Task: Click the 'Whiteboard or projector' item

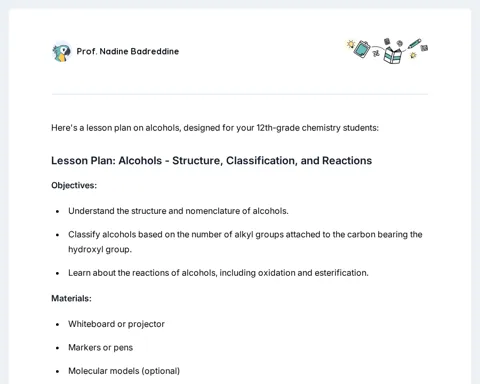Action: (x=116, y=324)
